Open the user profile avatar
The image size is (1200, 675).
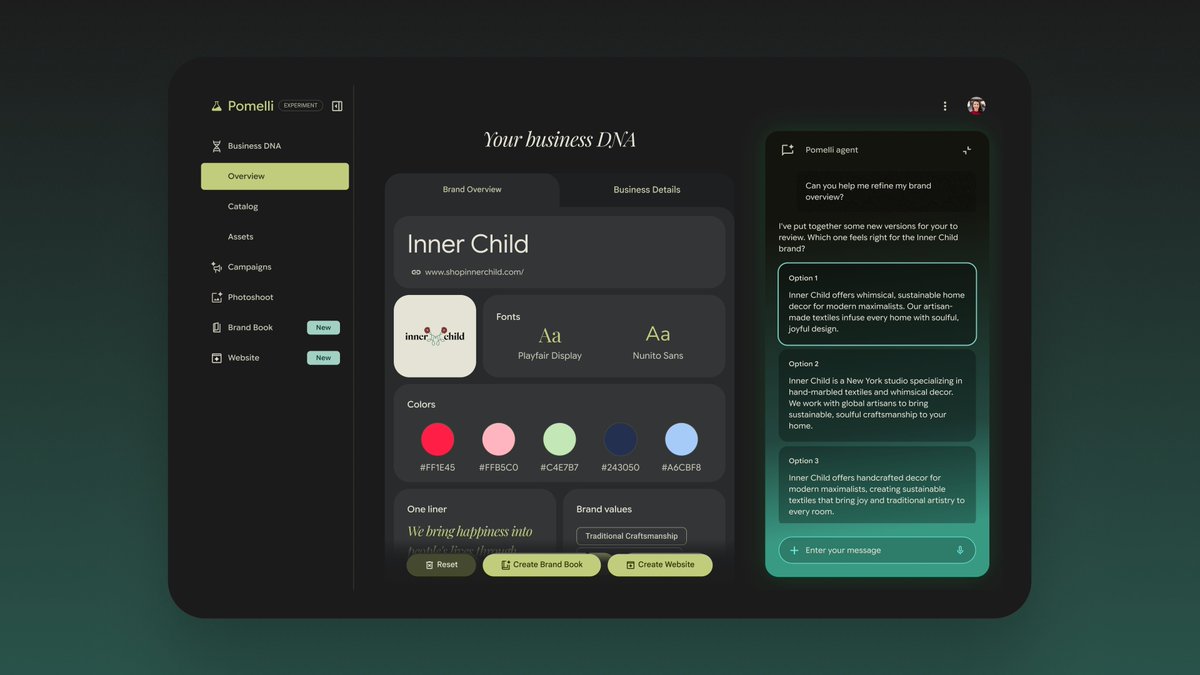976,106
